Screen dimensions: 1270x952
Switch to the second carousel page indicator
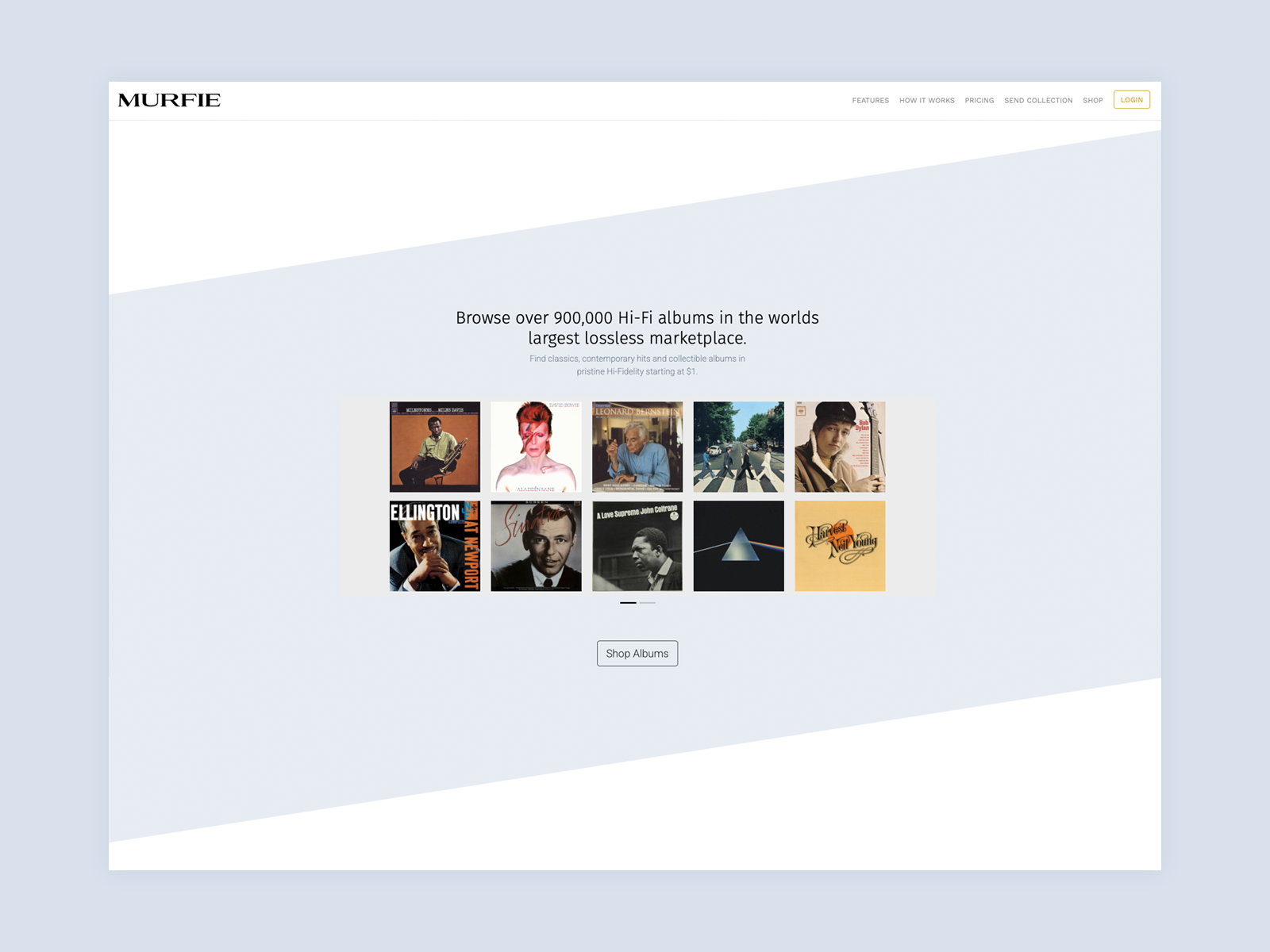pyautogui.click(x=648, y=603)
